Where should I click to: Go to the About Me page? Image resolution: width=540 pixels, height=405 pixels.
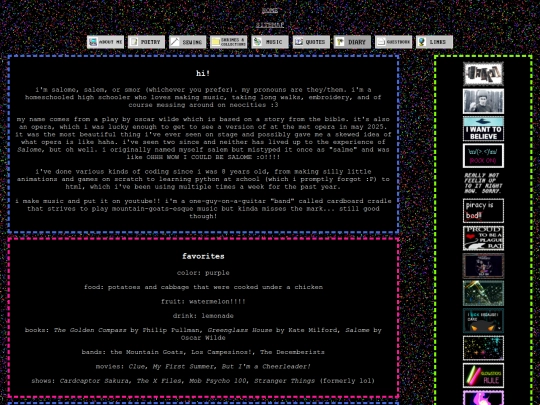coord(105,42)
